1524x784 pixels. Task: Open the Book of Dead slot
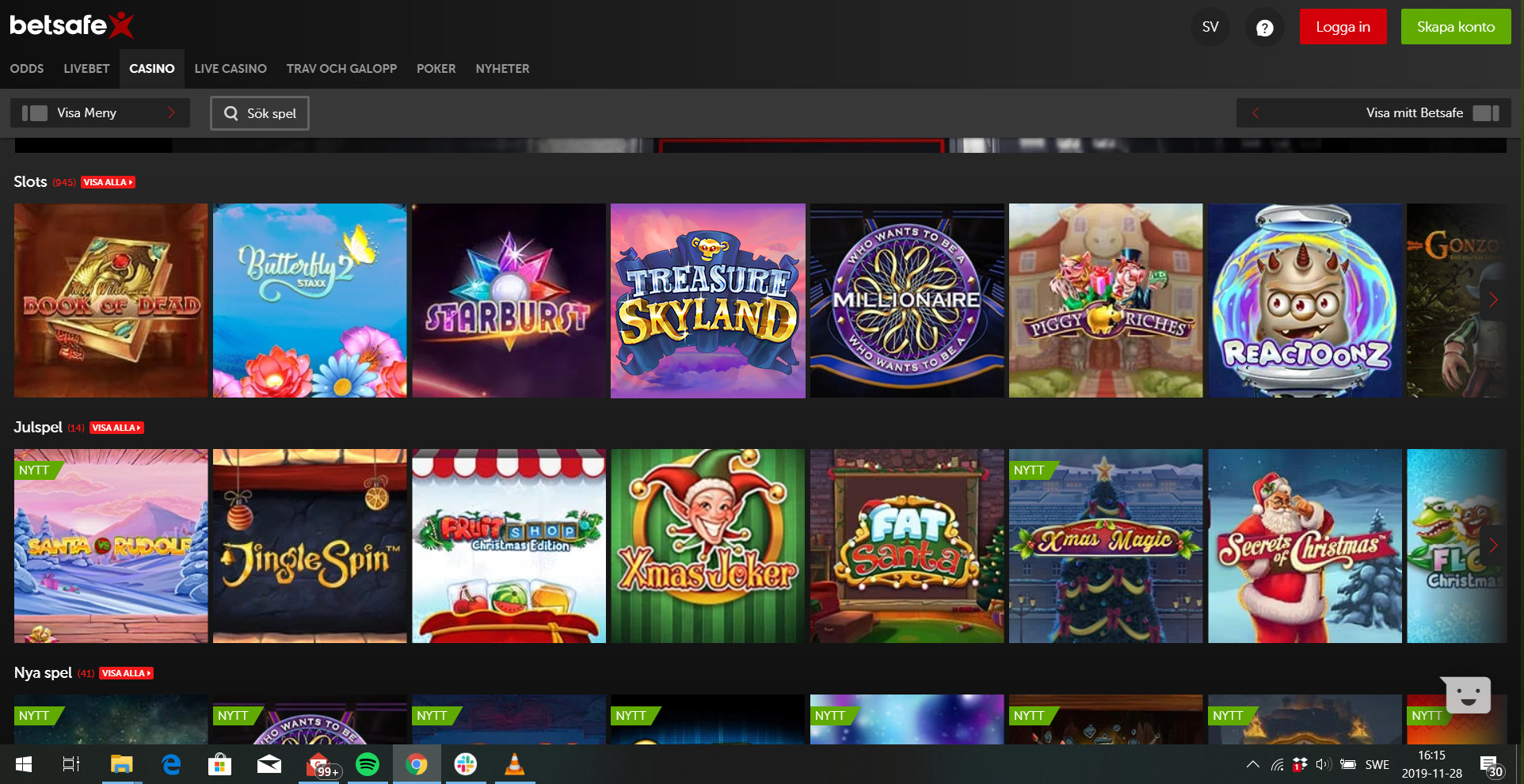111,301
